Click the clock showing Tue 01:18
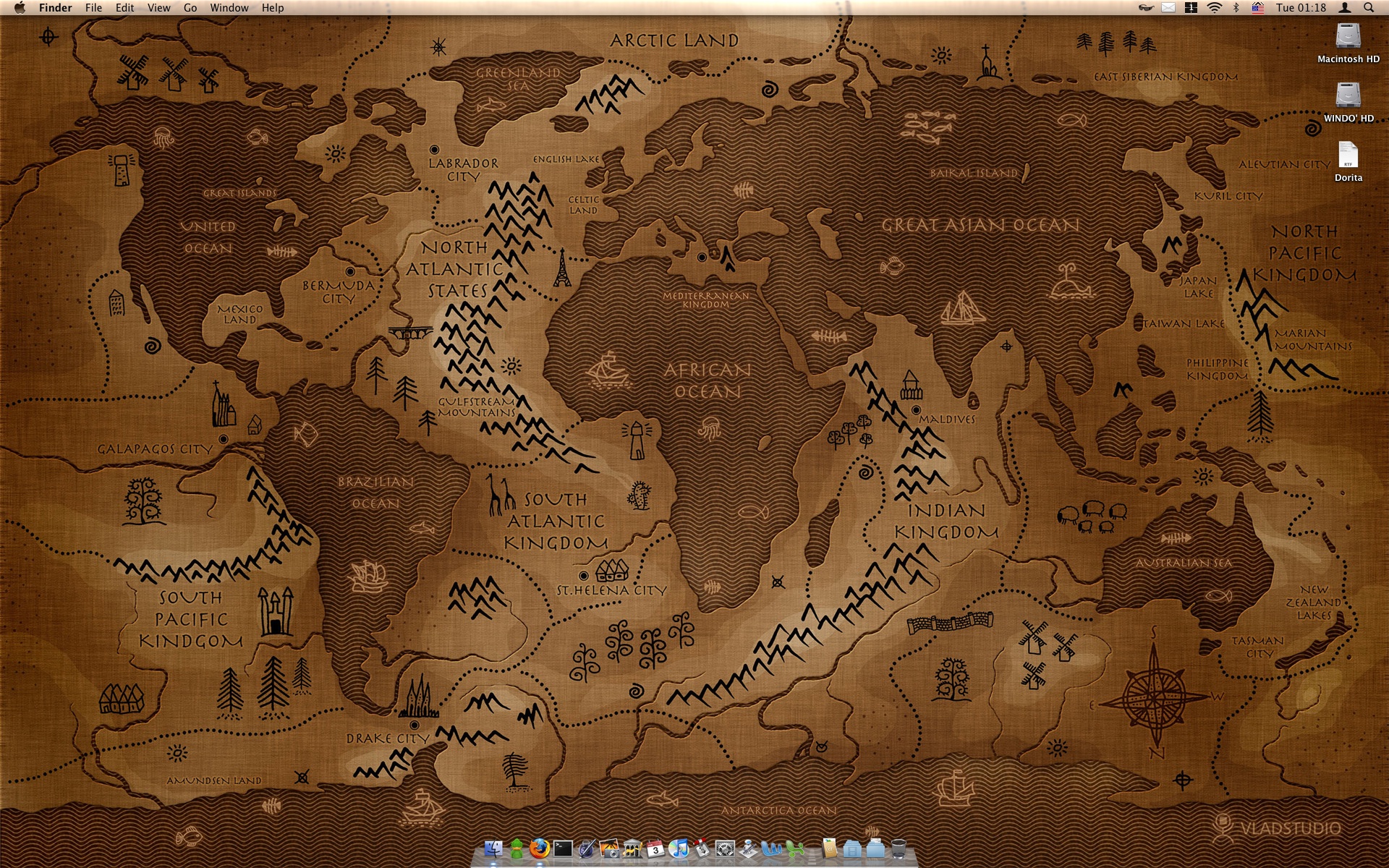 click(1301, 8)
